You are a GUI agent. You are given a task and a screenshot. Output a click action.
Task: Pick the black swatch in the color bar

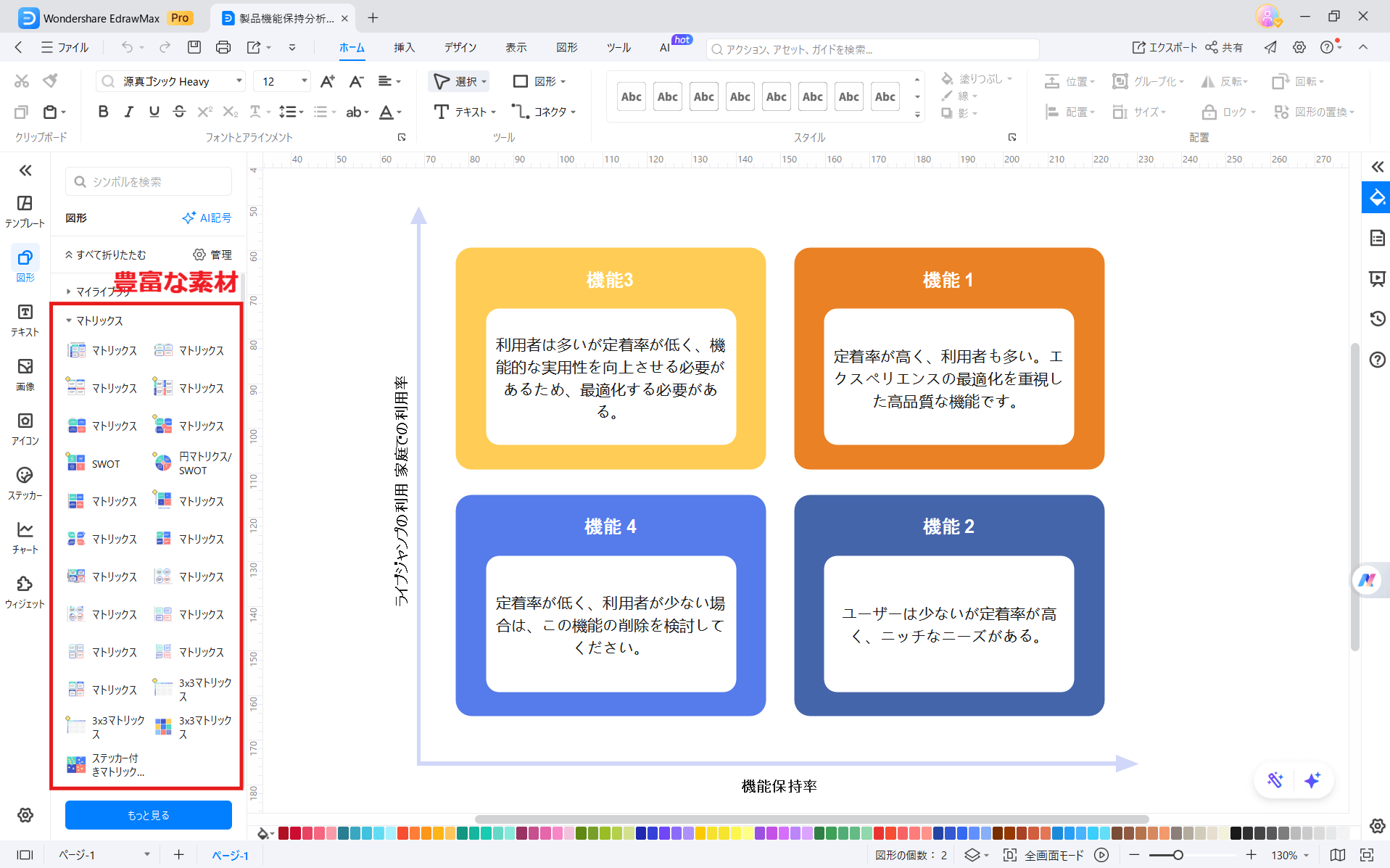1236,833
